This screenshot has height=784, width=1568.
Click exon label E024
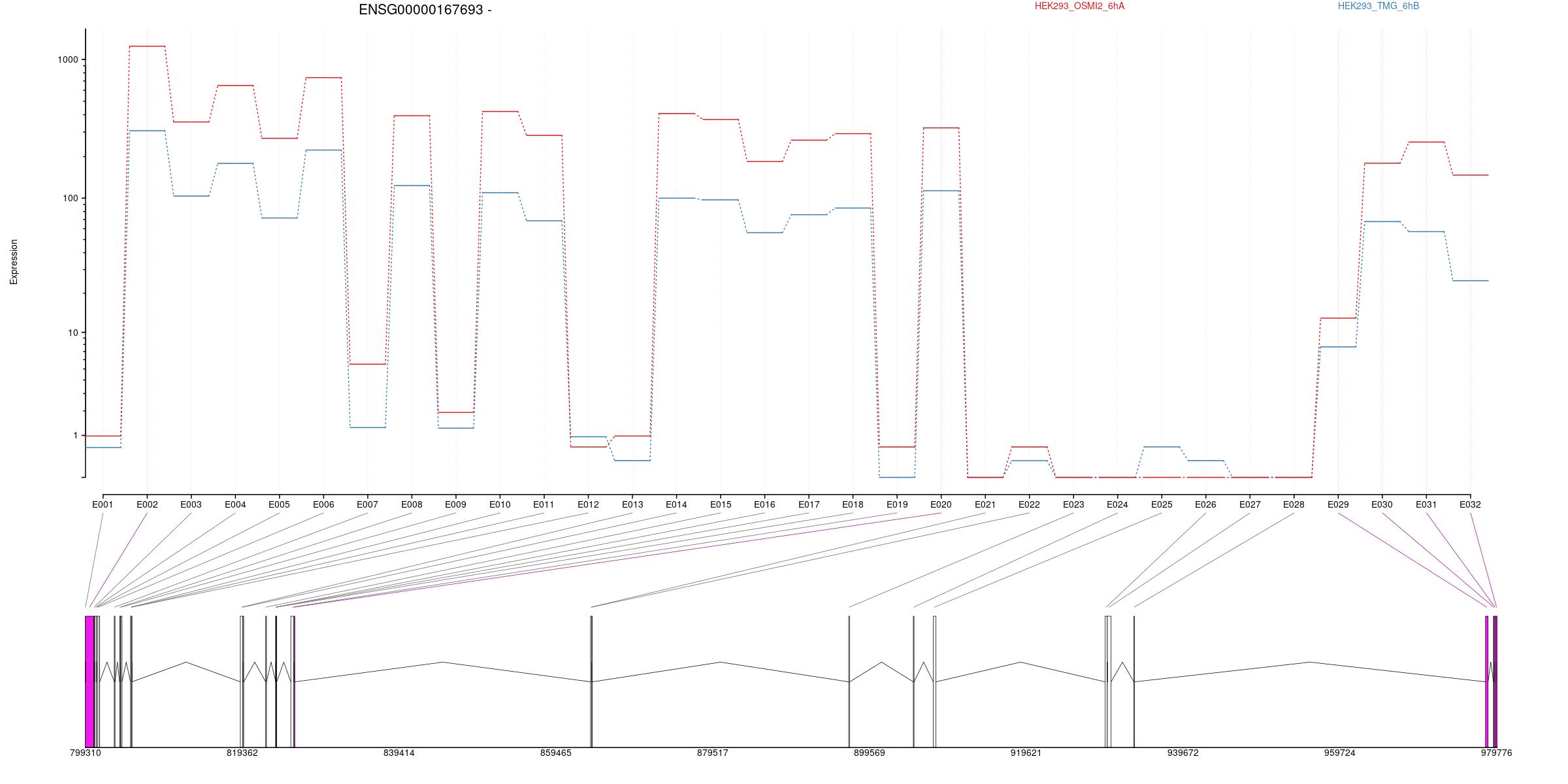point(1117,504)
